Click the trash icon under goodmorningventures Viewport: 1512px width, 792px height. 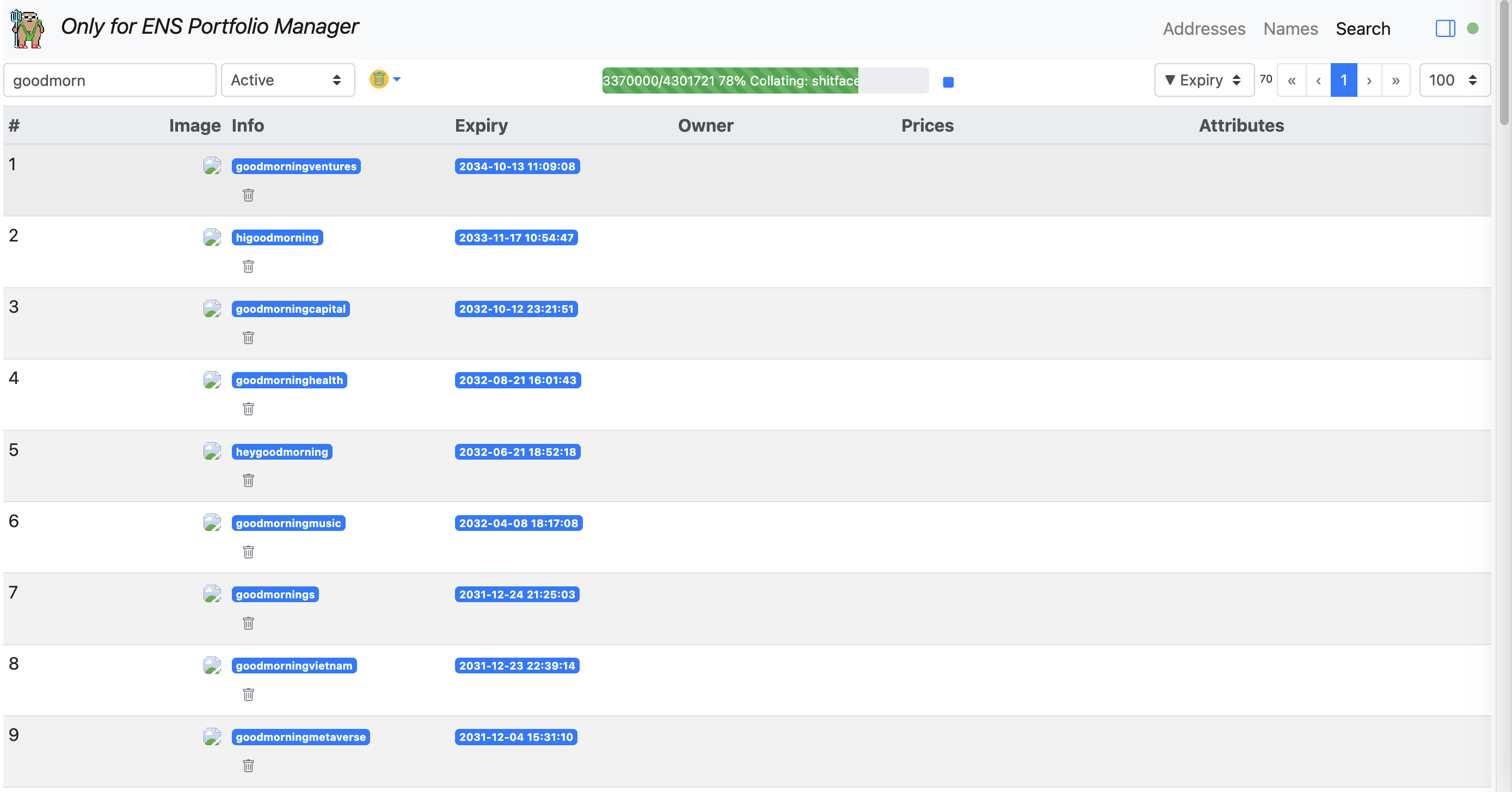click(248, 195)
